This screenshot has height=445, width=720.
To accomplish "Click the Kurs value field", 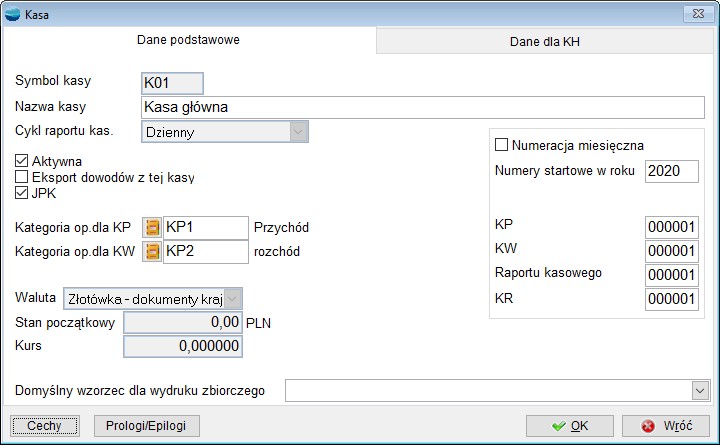I will 183,346.
